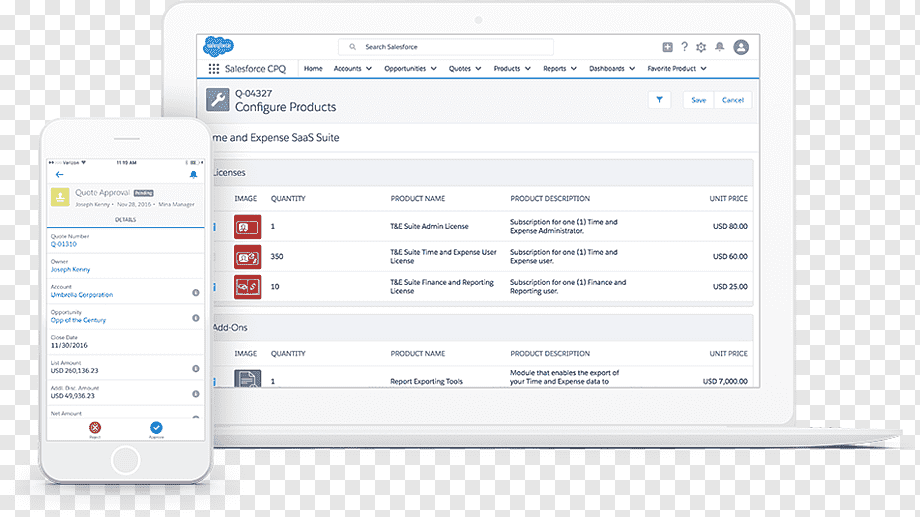Viewport: 920px width, 517px height.
Task: Click the filter funnel button
Action: tap(659, 100)
